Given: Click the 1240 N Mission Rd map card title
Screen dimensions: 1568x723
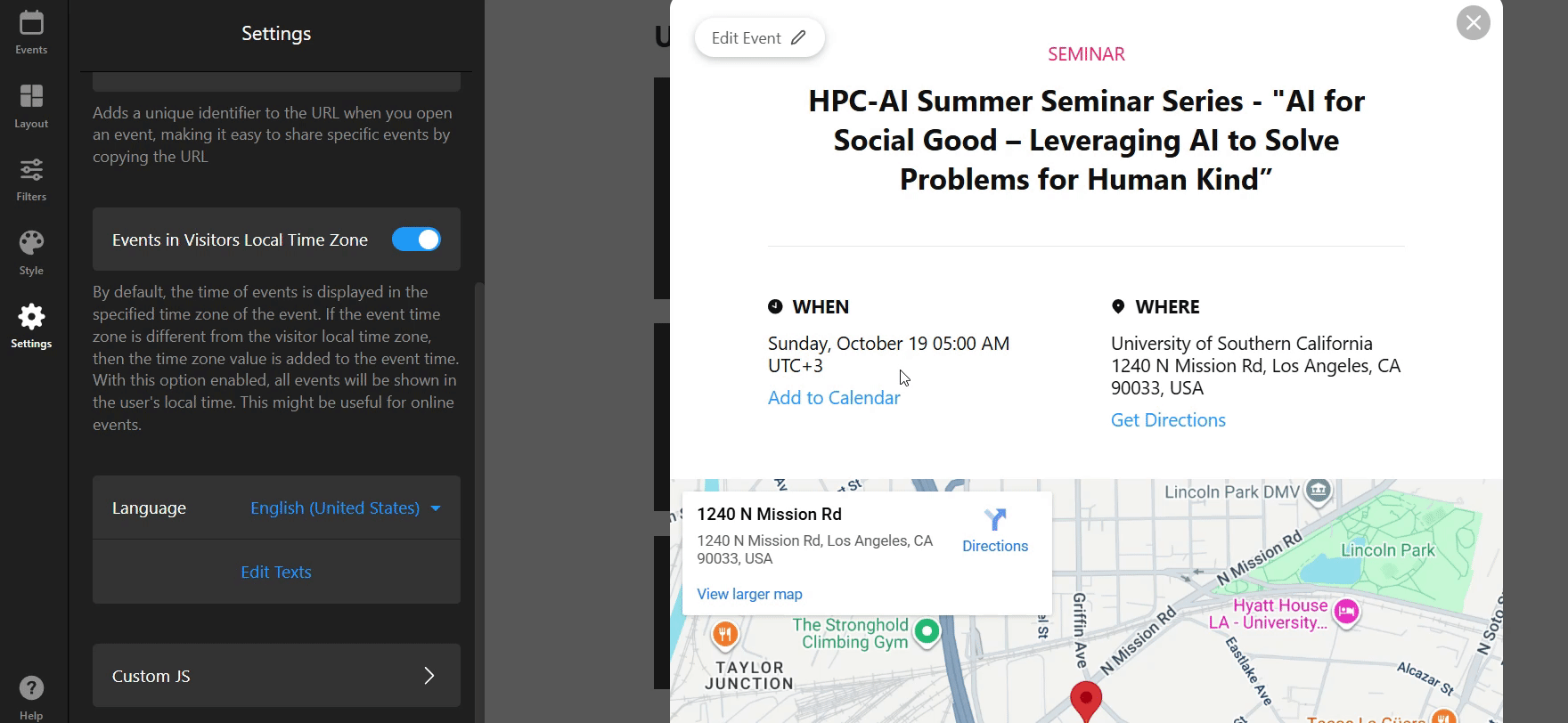Looking at the screenshot, I should [x=769, y=515].
